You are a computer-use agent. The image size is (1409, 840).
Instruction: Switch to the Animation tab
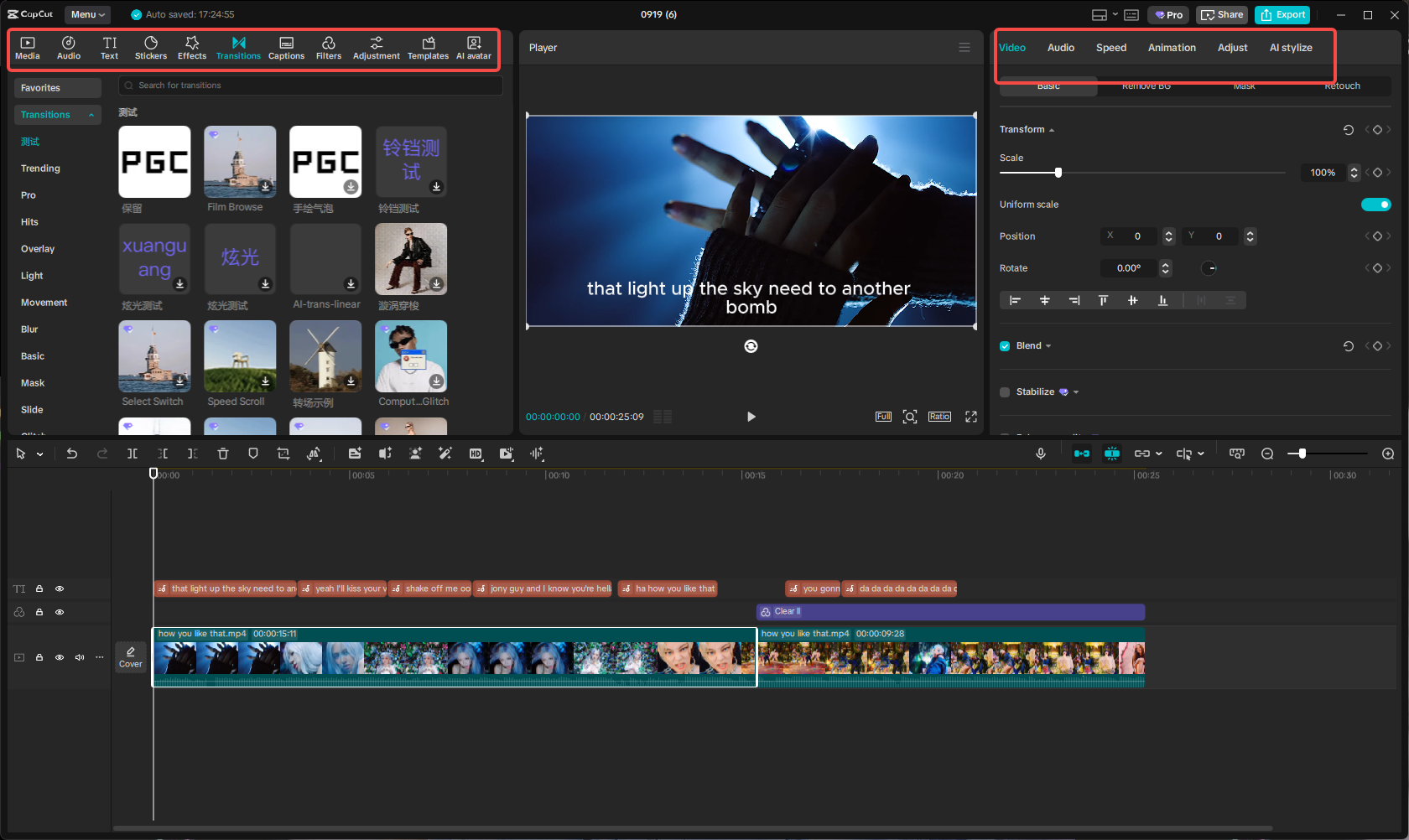pos(1172,48)
